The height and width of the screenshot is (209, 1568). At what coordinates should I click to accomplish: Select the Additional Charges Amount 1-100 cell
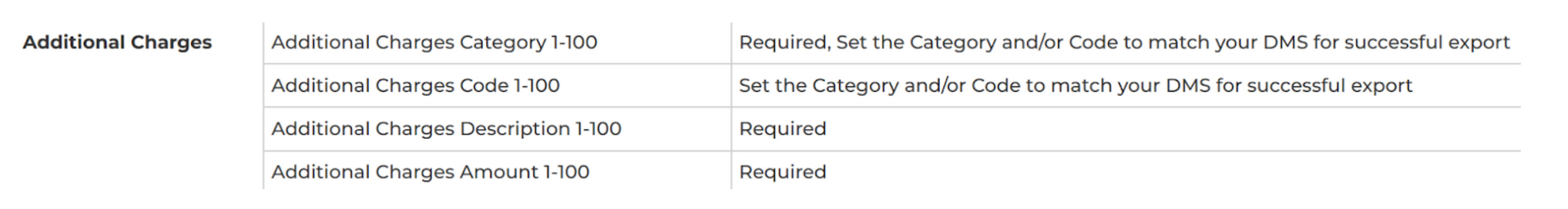pyautogui.click(x=497, y=171)
